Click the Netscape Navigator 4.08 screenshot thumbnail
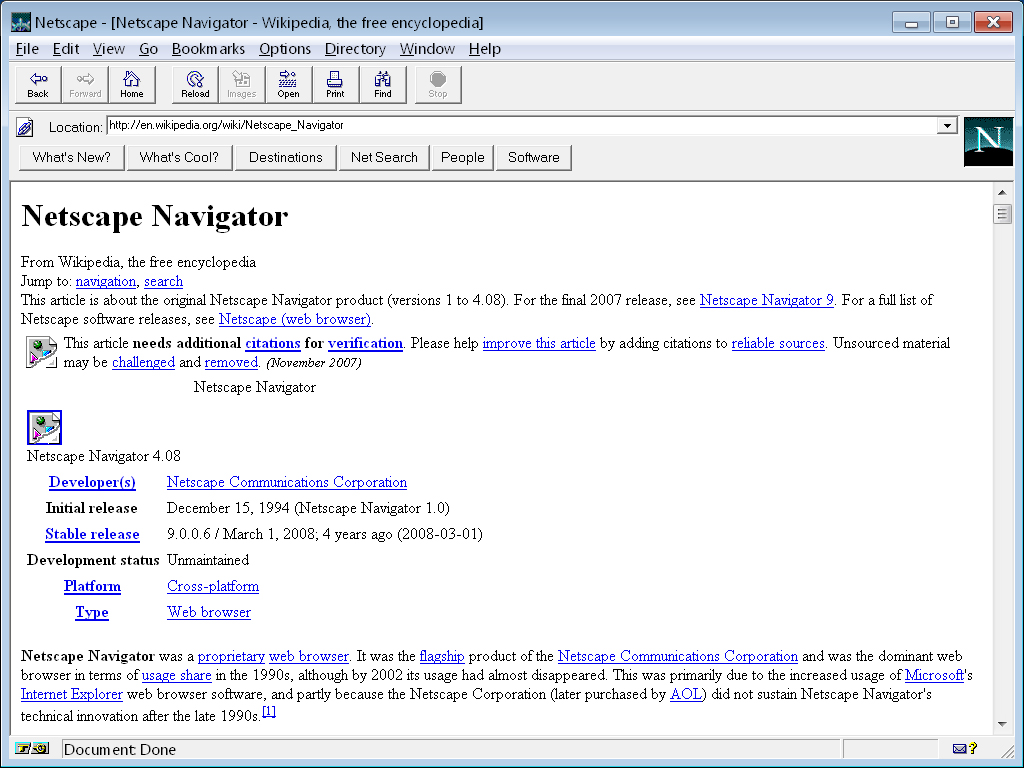The height and width of the screenshot is (768, 1024). coord(44,428)
